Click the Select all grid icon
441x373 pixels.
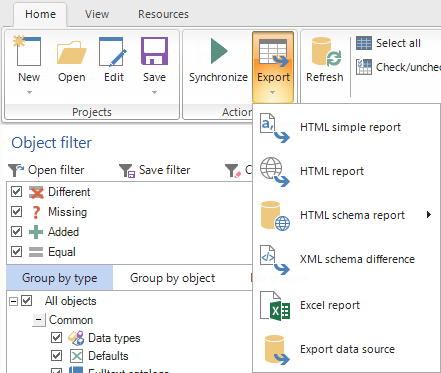pos(364,43)
